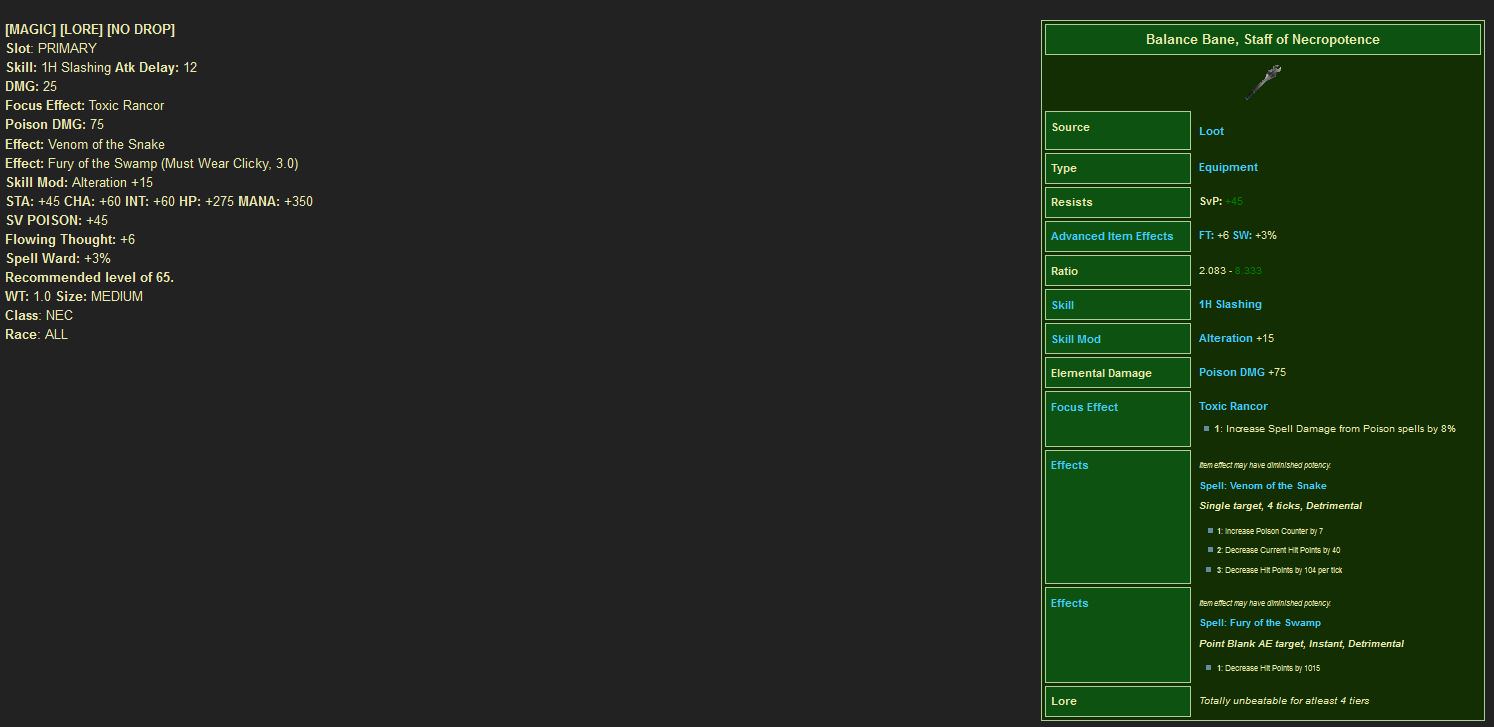Click the Effects label beside Venom of the Snake
The width and height of the screenshot is (1494, 727).
pos(1069,465)
